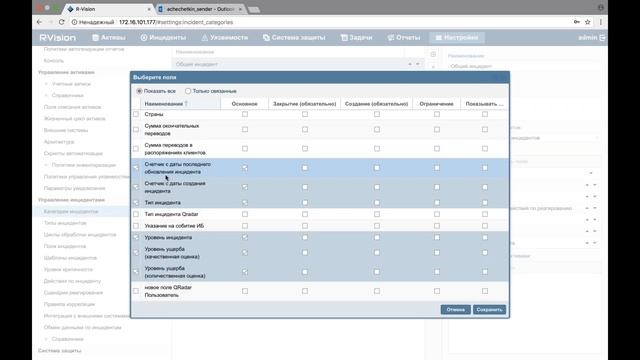Tick Основное checkbox for Сумма окончательных переводов
This screenshot has width=640, height=360.
click(x=245, y=129)
